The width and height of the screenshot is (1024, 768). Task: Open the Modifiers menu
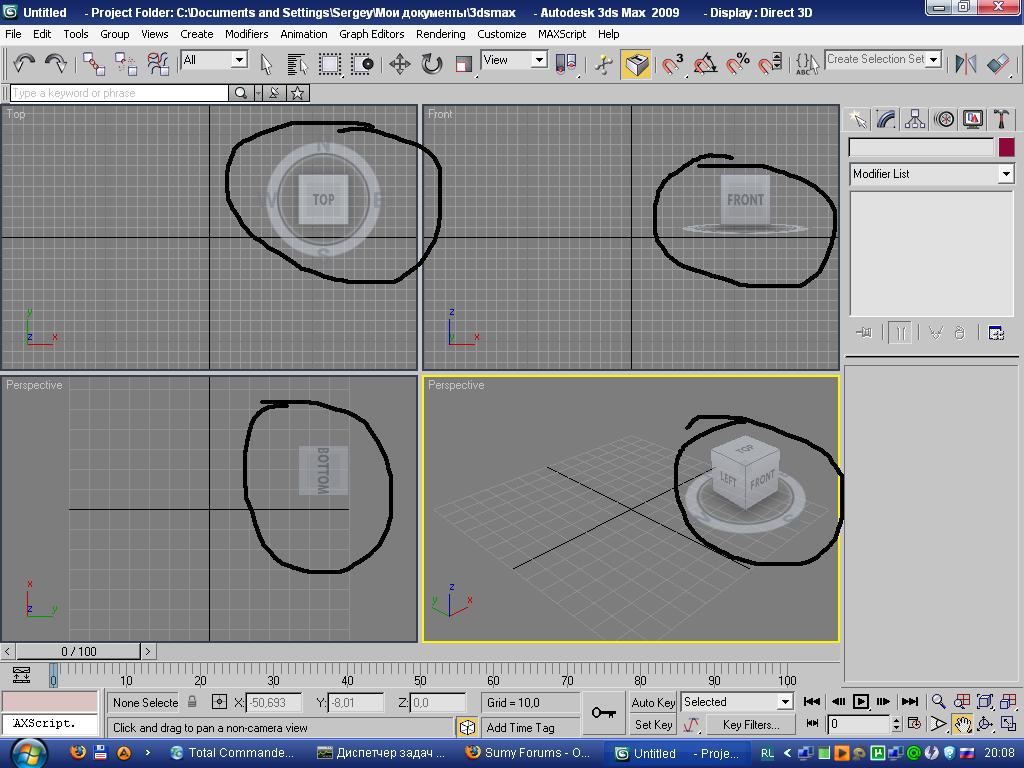point(246,33)
